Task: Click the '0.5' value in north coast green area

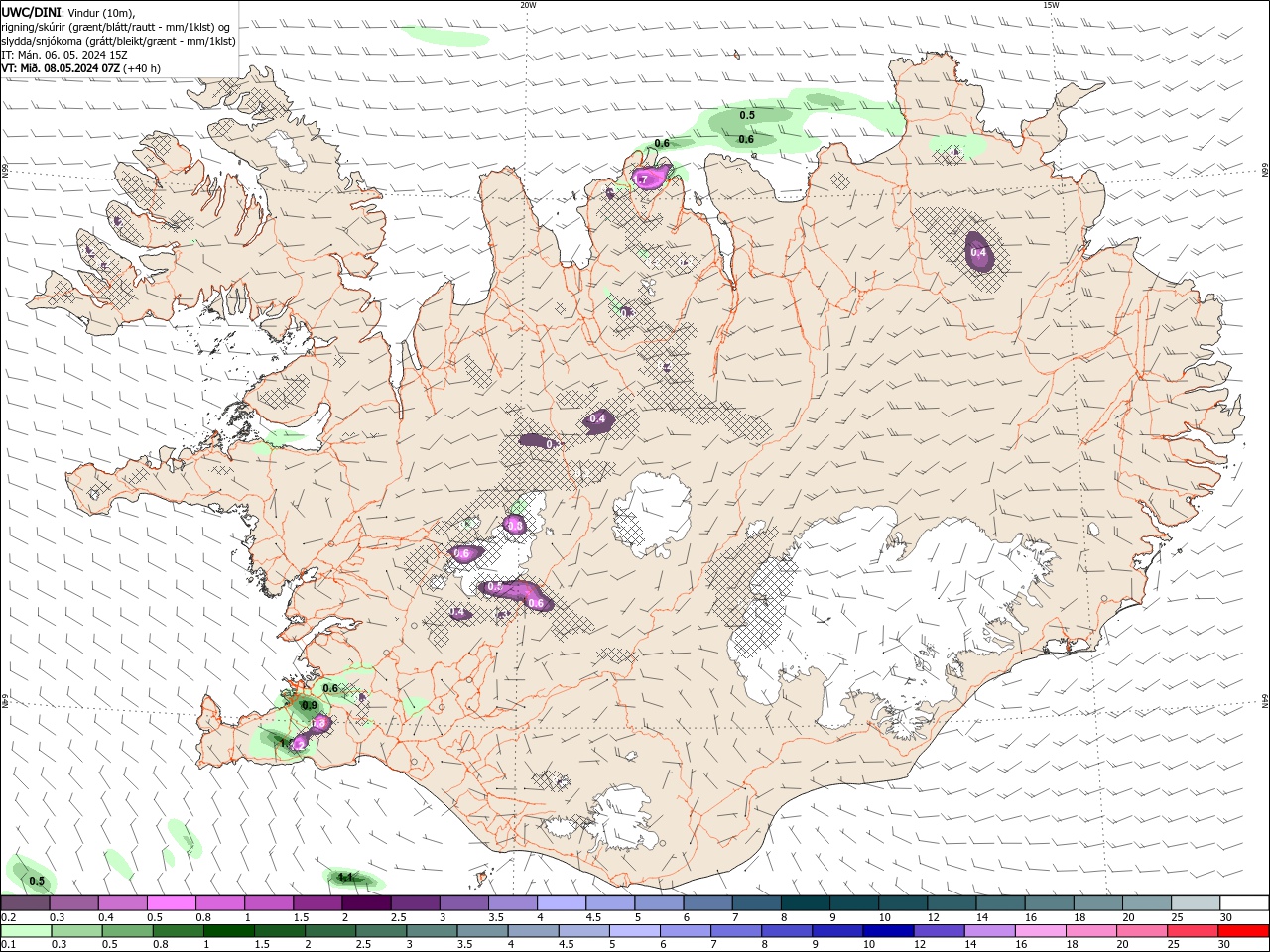Action: [x=747, y=115]
